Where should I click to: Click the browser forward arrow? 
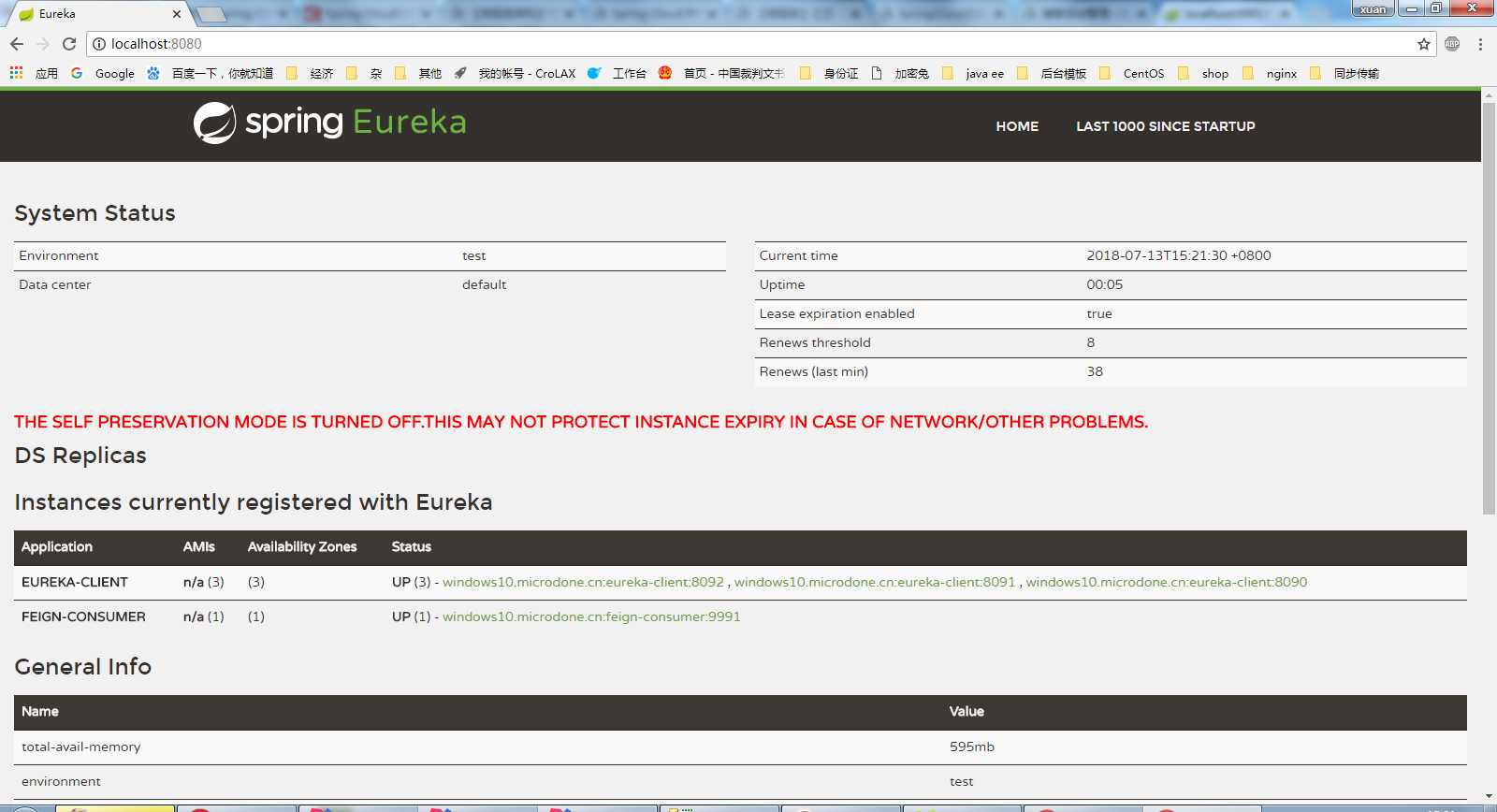point(43,44)
